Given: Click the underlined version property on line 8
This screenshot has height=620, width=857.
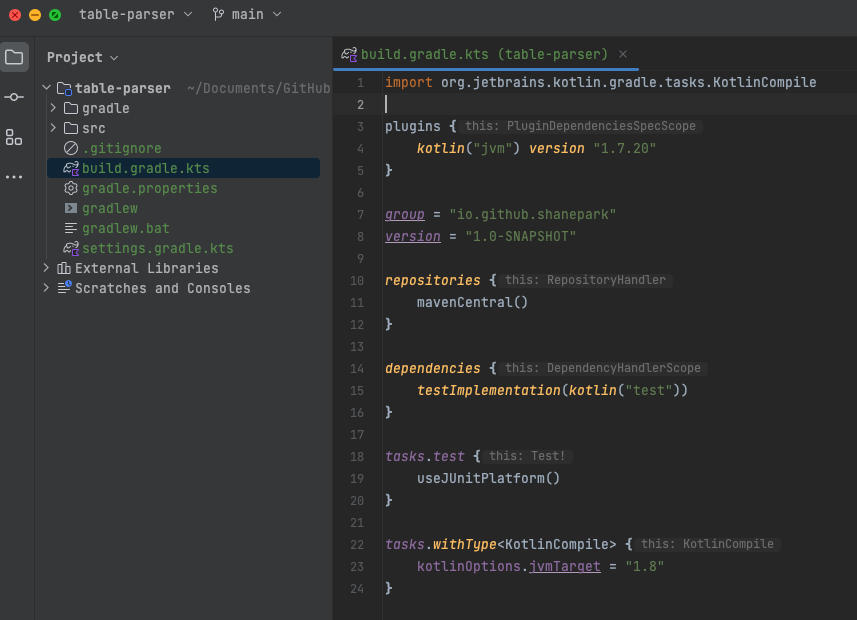Looking at the screenshot, I should (413, 236).
